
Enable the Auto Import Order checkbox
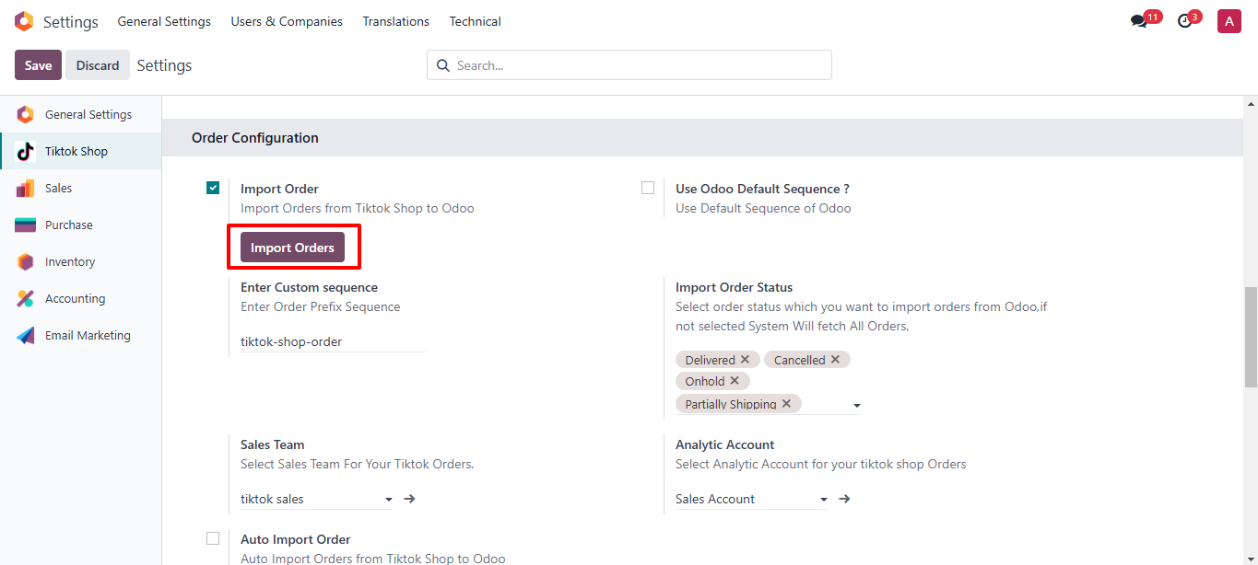click(x=213, y=539)
